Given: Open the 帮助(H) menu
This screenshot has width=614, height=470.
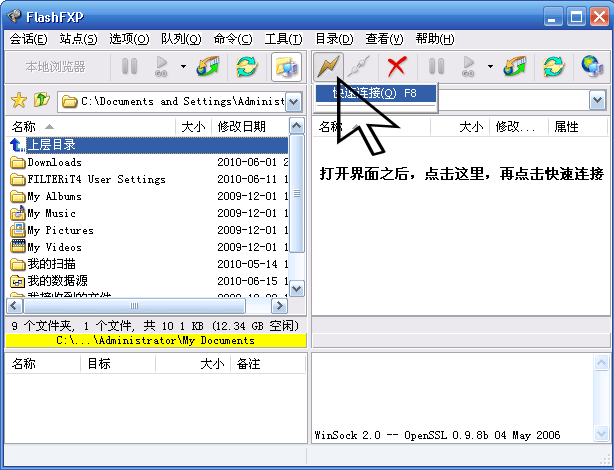Looking at the screenshot, I should point(435,39).
